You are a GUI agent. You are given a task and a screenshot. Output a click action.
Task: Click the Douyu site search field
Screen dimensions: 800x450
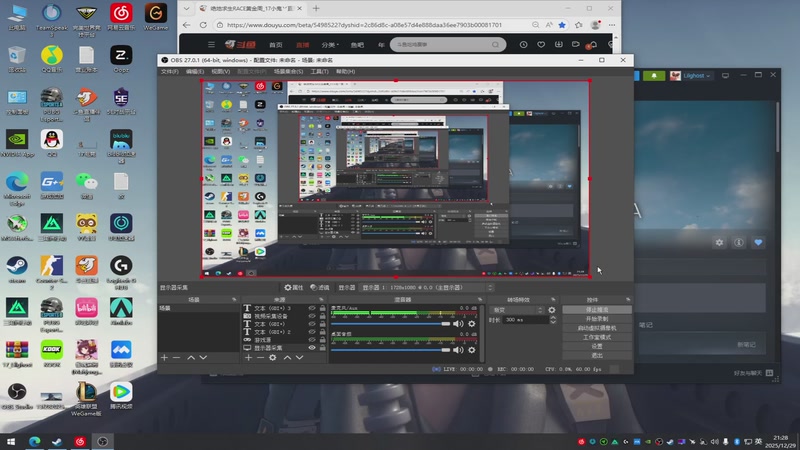click(x=448, y=44)
